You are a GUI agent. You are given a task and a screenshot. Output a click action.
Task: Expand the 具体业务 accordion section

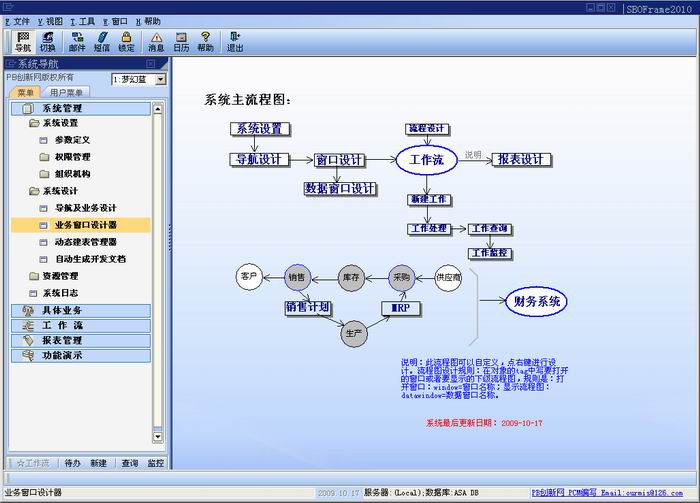[x=81, y=311]
